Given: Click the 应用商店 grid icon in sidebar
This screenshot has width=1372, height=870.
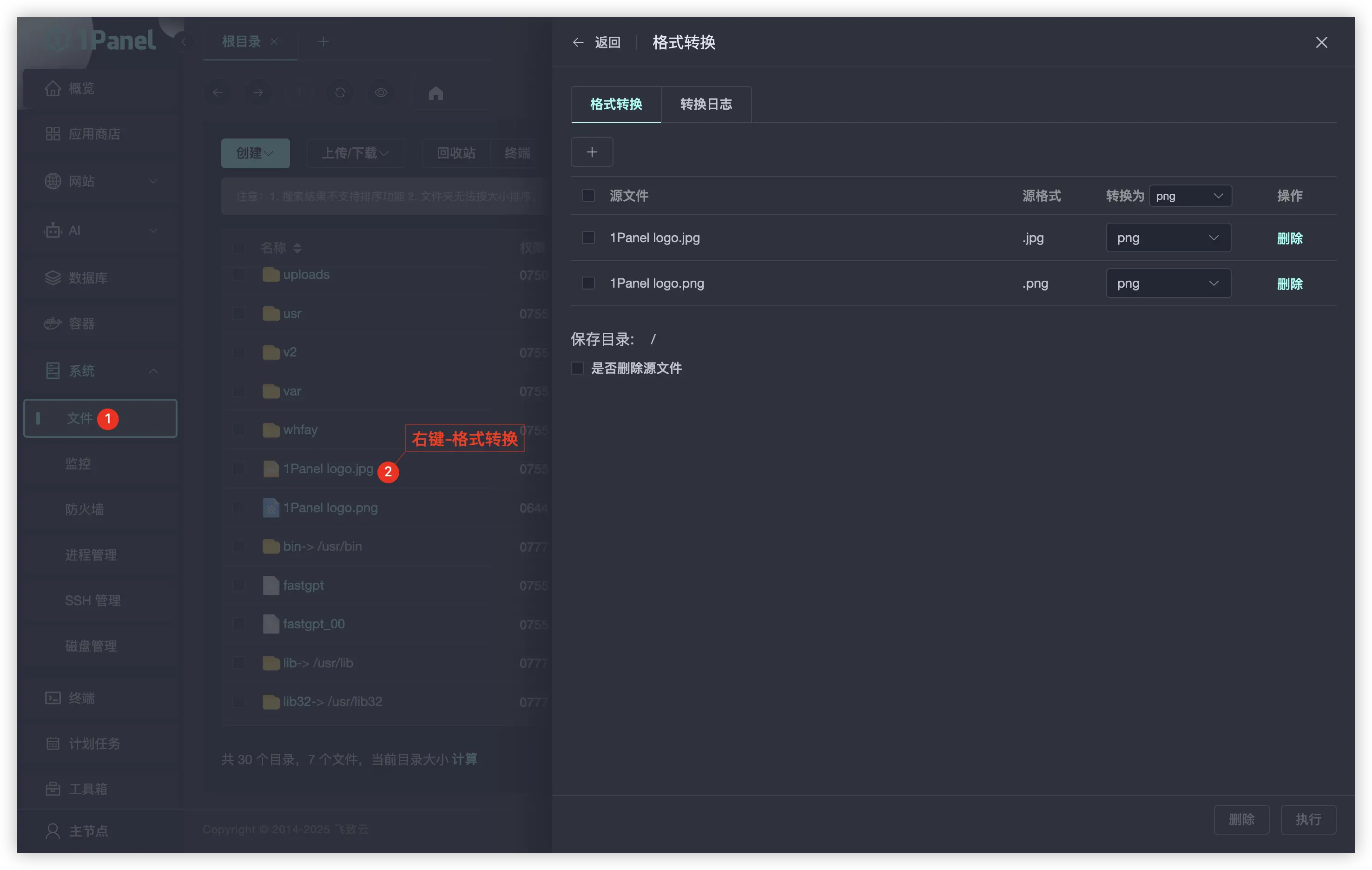Looking at the screenshot, I should pos(53,134).
